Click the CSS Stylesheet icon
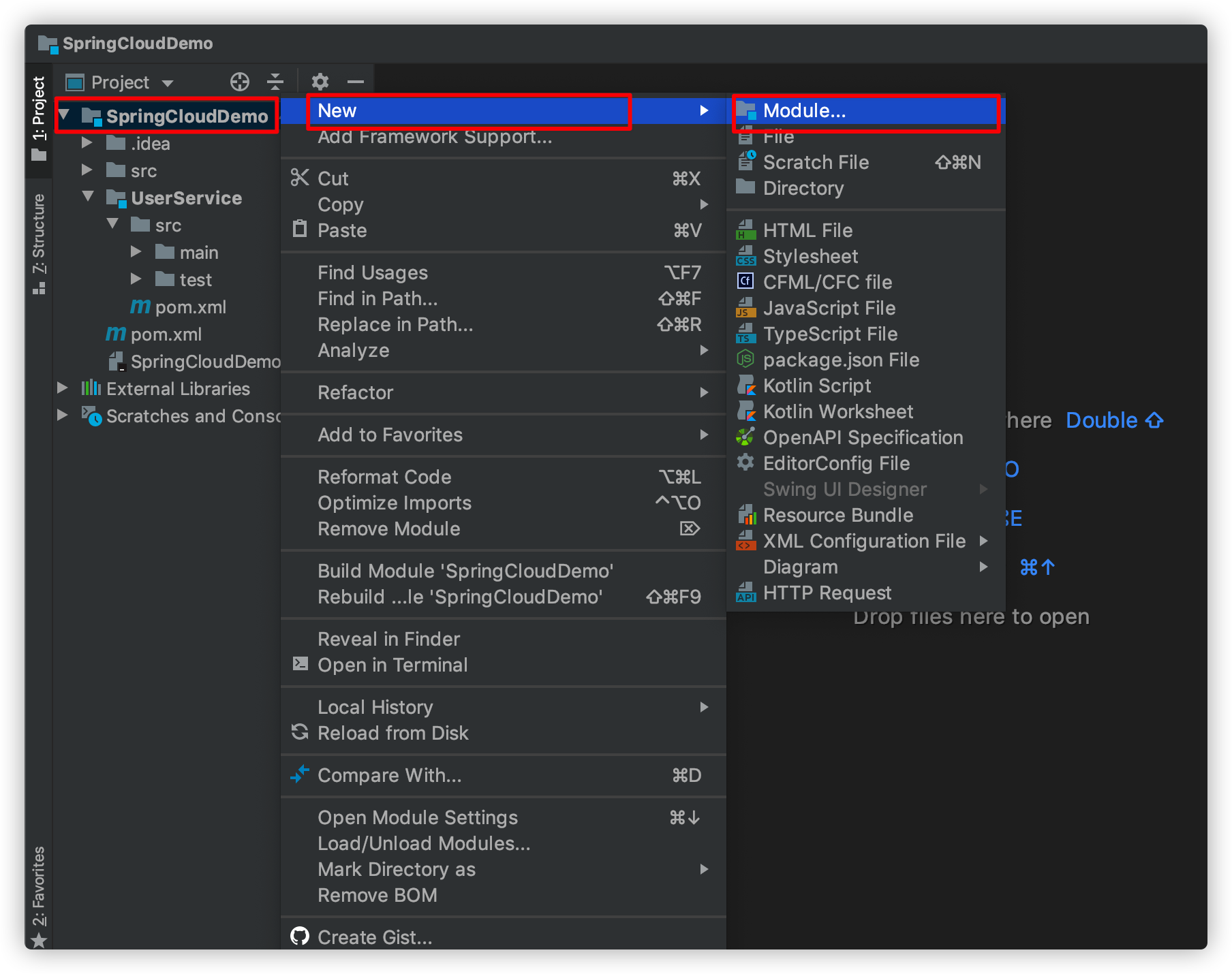This screenshot has height=974, width=1232. coord(746,255)
